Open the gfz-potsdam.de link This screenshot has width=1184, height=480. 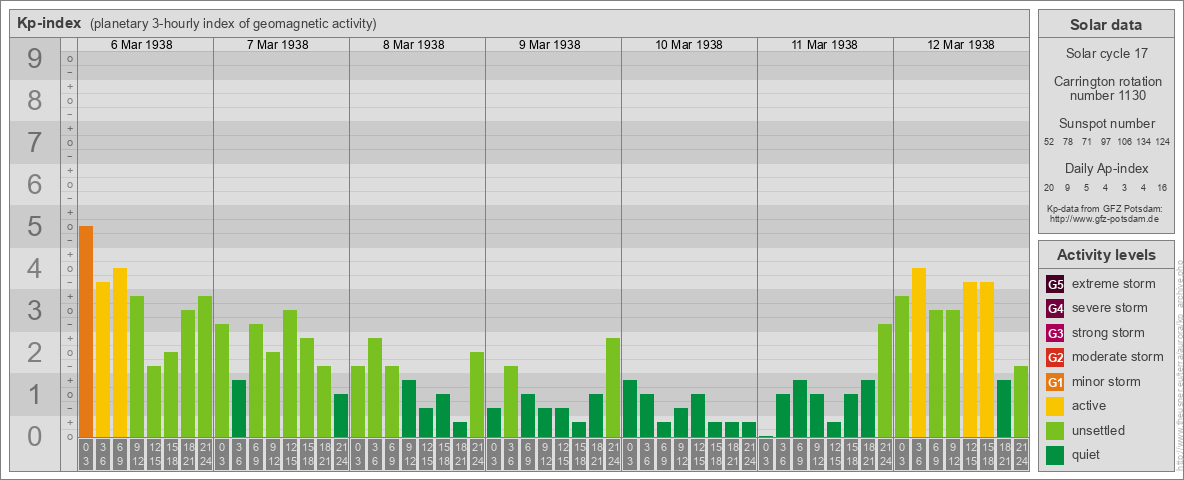[x=1106, y=219]
